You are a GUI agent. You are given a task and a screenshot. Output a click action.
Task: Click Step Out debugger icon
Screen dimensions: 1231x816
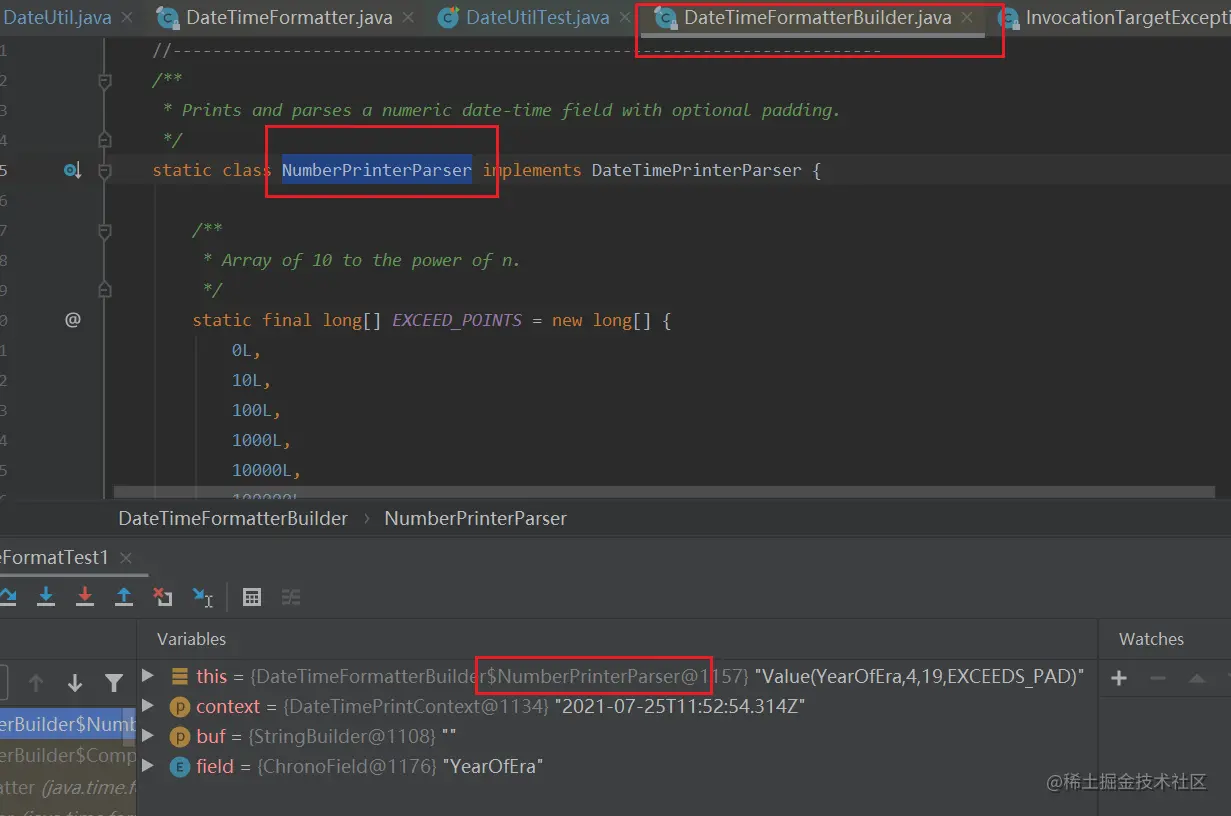pos(124,597)
